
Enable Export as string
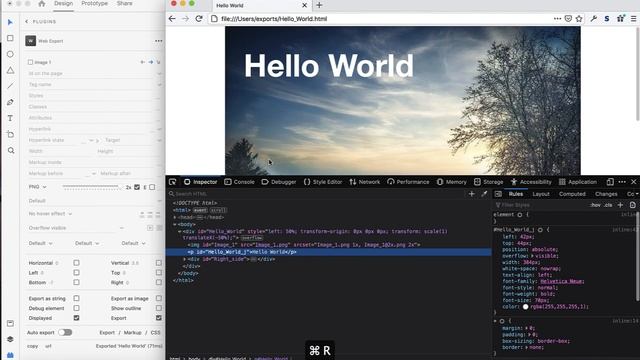(x=76, y=298)
